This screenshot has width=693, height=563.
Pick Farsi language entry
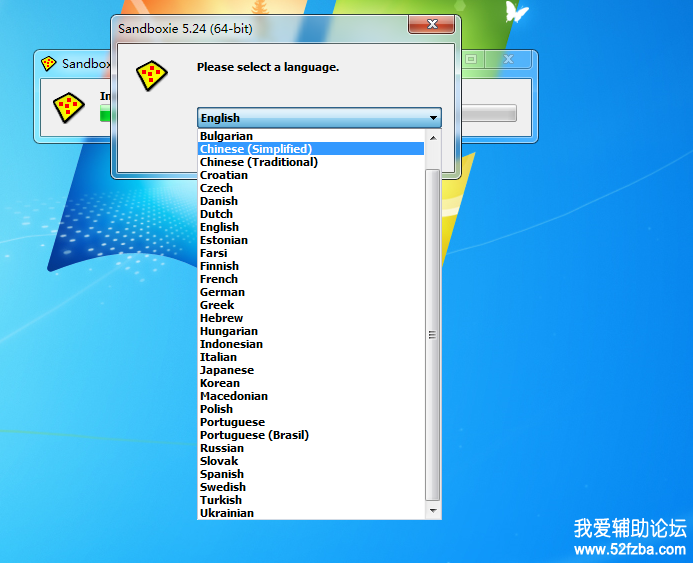coord(311,253)
